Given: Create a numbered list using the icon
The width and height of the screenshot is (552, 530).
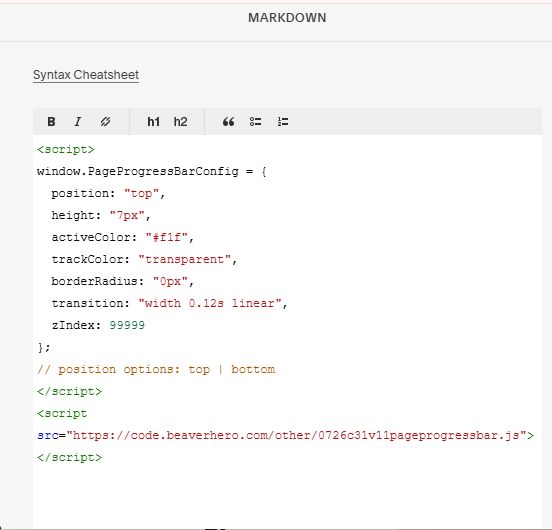Looking at the screenshot, I should coord(283,122).
